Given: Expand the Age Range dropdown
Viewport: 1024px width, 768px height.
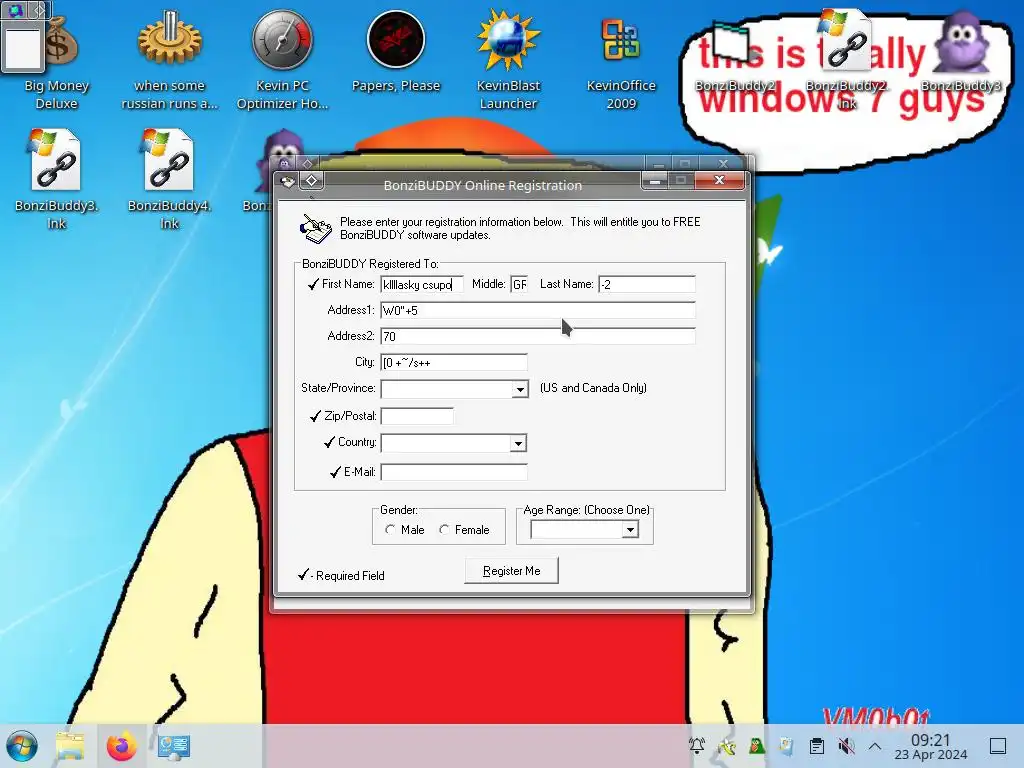Looking at the screenshot, I should coord(630,530).
